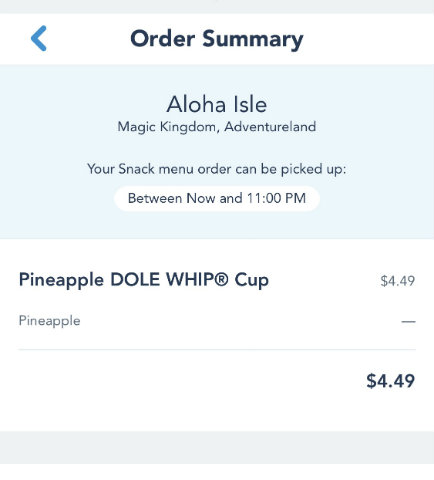The width and height of the screenshot is (434, 480).
Task: Tap the word Summary in the header
Action: point(253,40)
